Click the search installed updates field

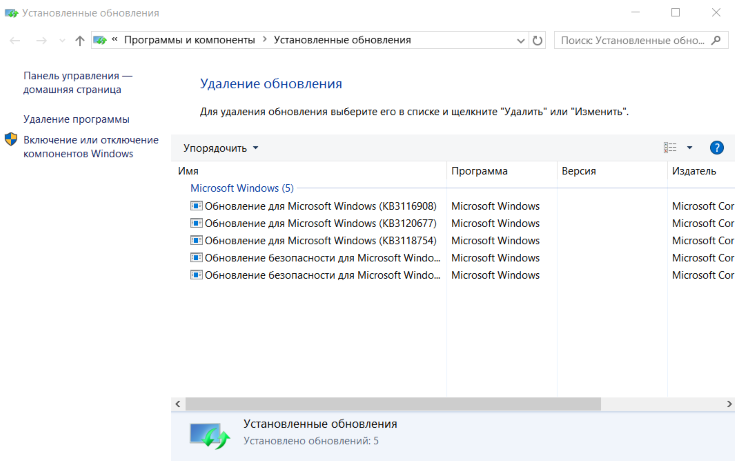pyautogui.click(x=633, y=41)
